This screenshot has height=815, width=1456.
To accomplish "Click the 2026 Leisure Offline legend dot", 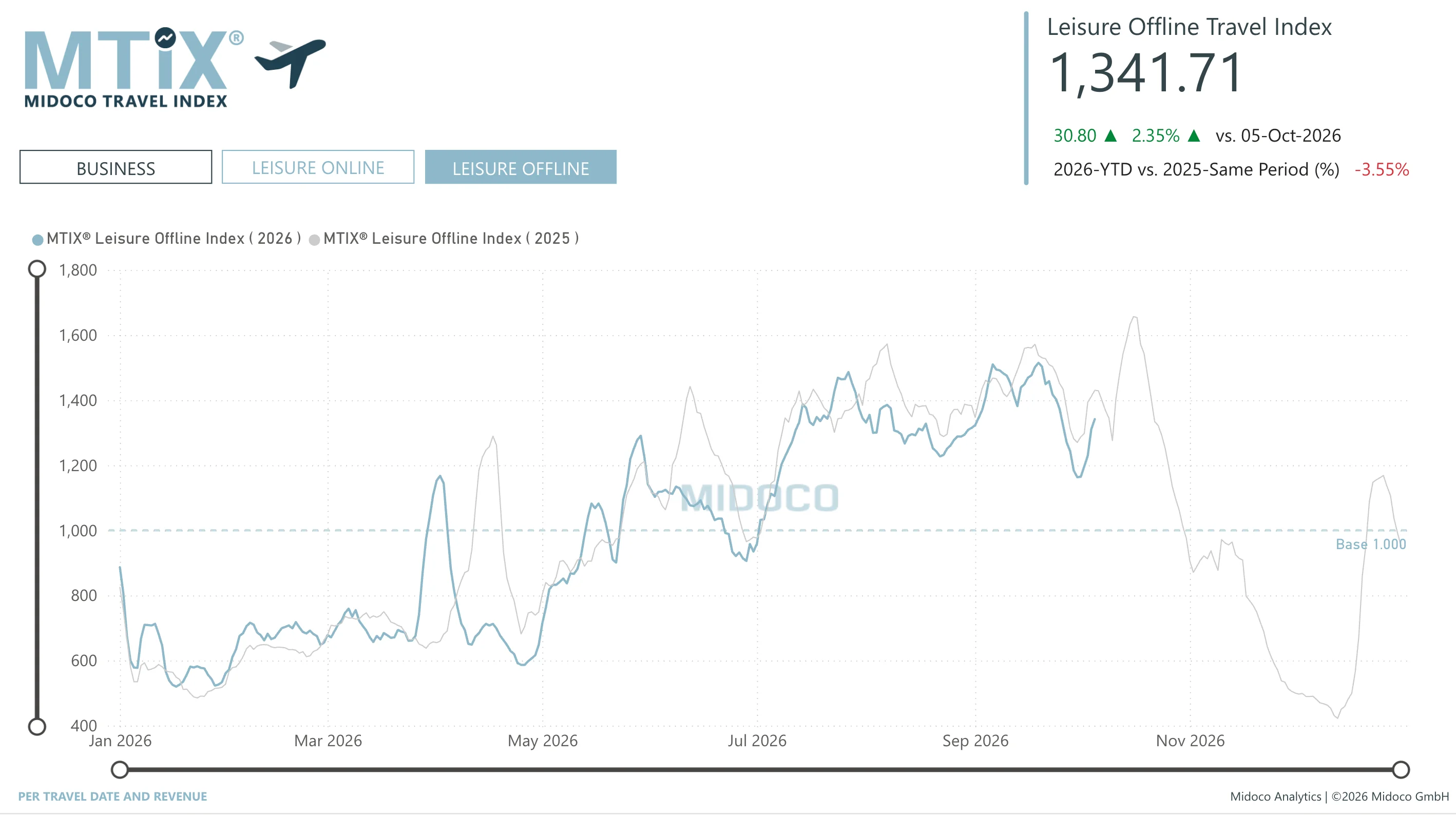I will tap(38, 240).
